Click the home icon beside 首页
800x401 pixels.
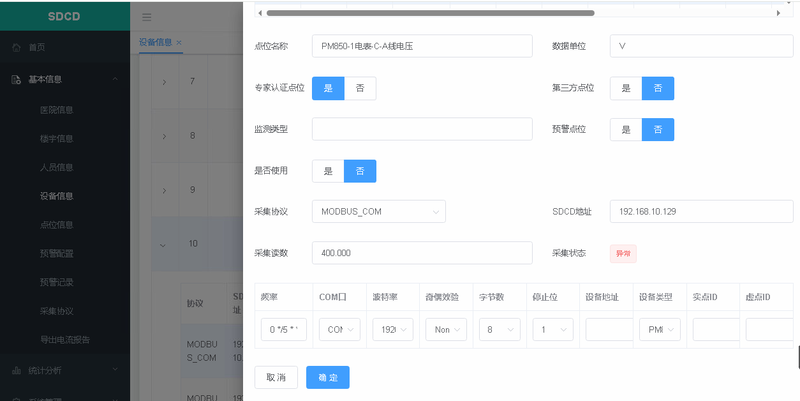coord(16,47)
